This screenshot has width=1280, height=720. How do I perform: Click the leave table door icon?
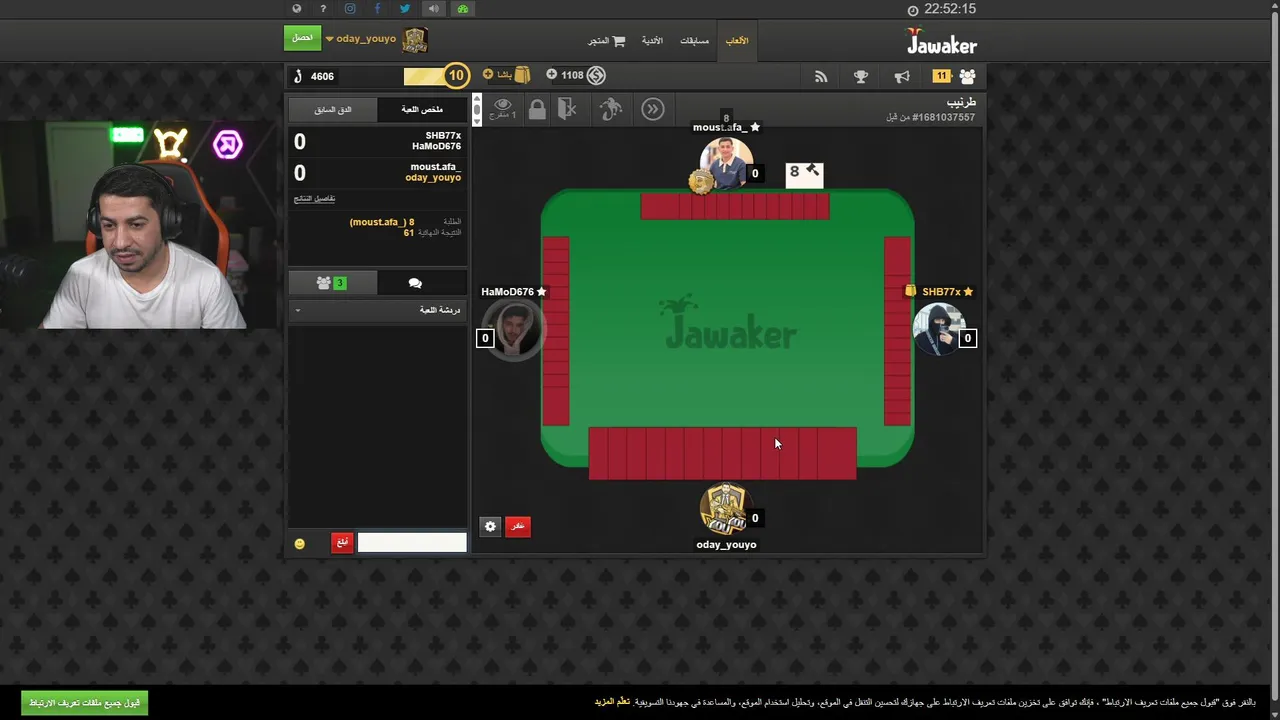coord(568,109)
